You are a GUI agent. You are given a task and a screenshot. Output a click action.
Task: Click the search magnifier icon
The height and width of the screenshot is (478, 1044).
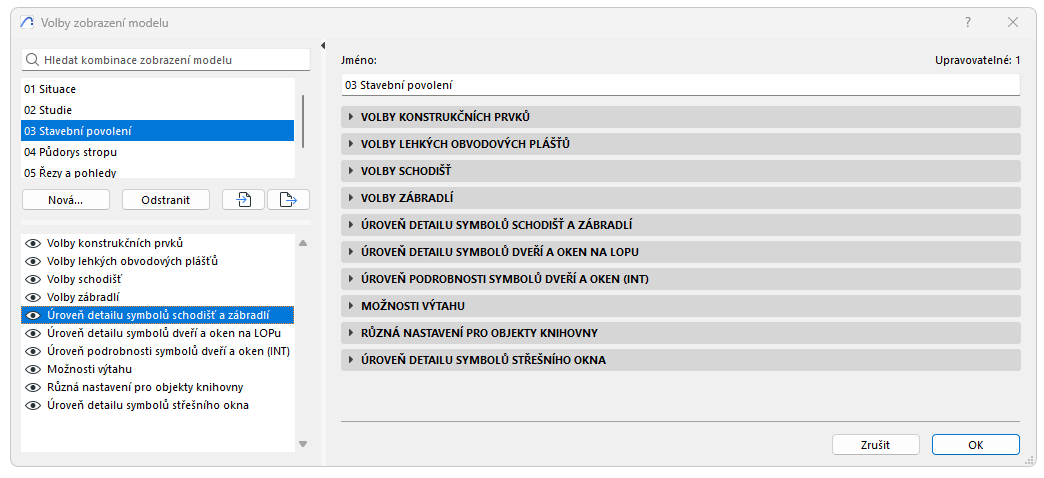[32, 60]
